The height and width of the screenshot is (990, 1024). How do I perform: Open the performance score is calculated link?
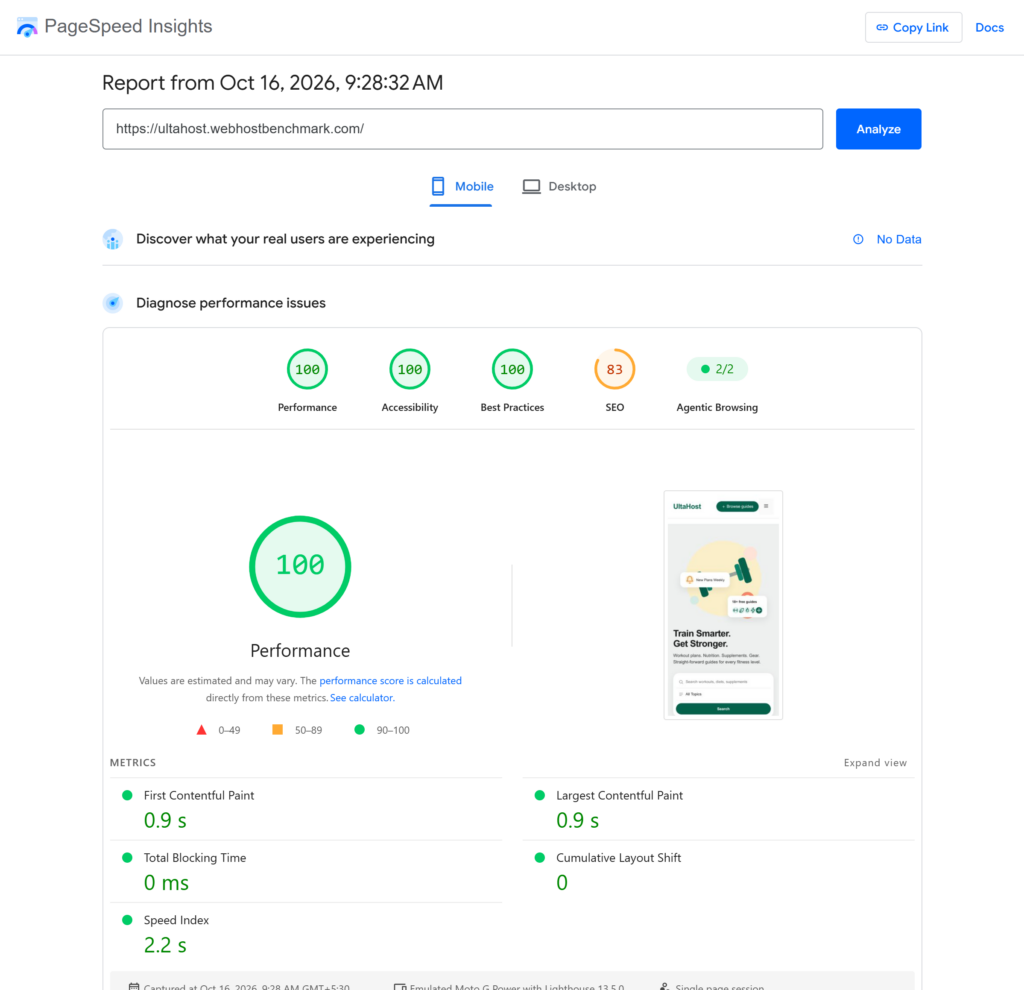pos(391,680)
